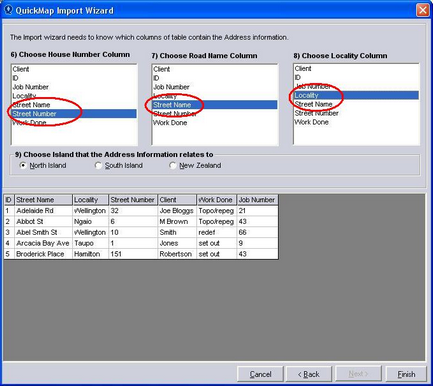Click the greyed-out Next button
This screenshot has width=433, height=386.
[358, 374]
